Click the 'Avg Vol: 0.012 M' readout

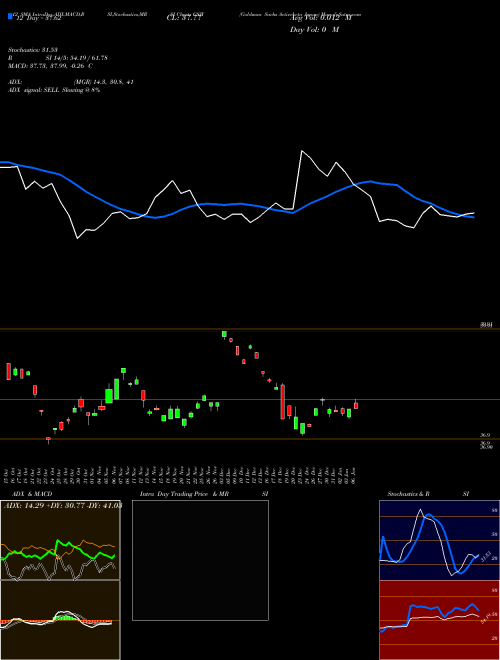pyautogui.click(x=320, y=18)
